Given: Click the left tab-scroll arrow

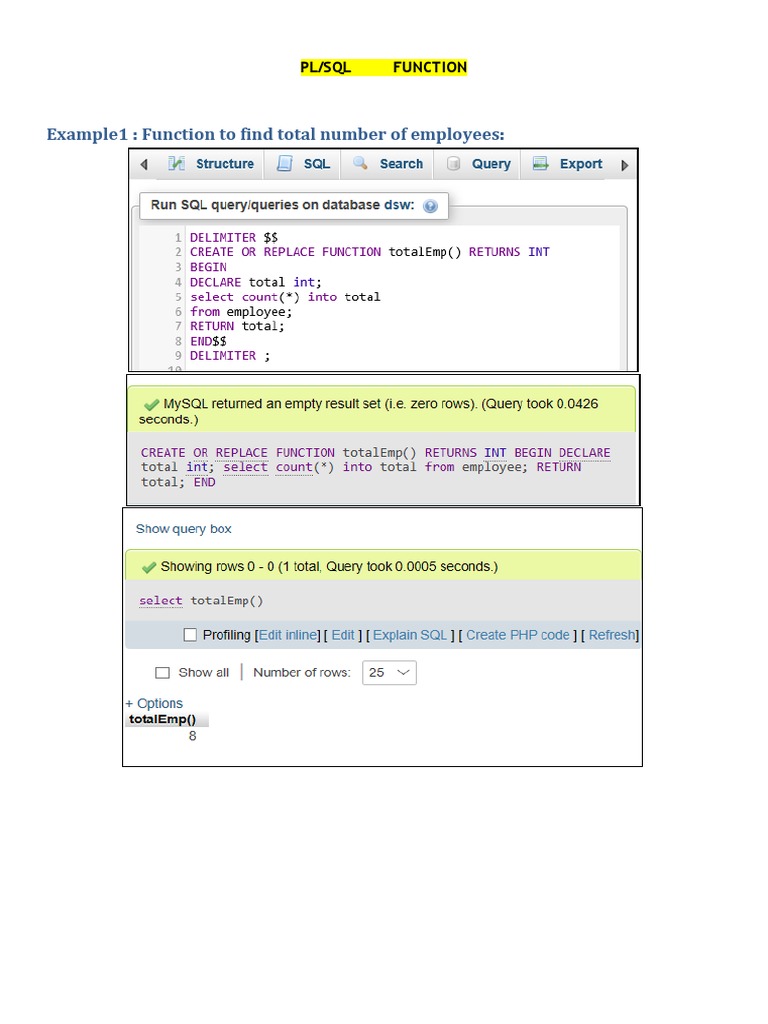Looking at the screenshot, I should (x=144, y=165).
